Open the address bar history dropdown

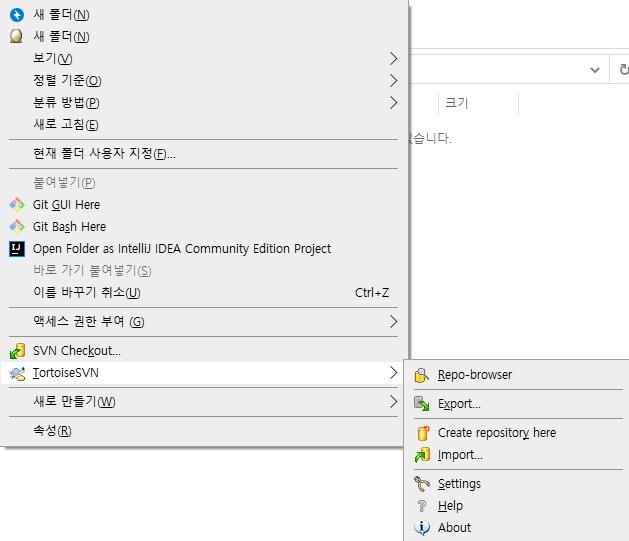pos(595,70)
